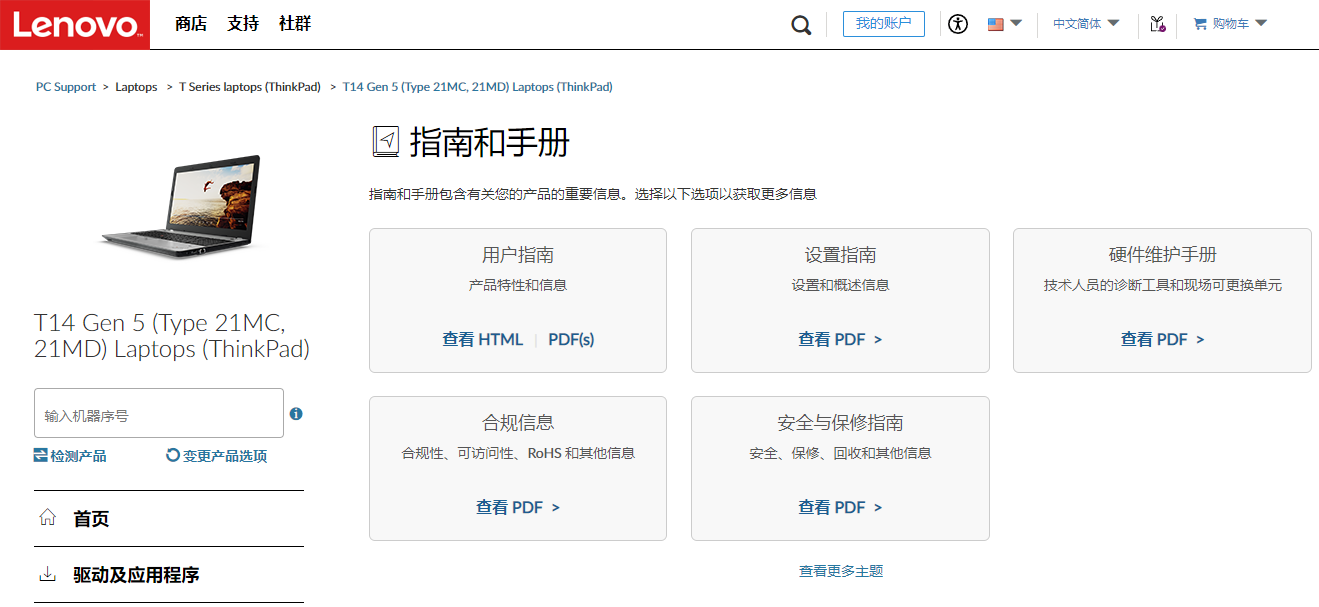1319x607 pixels.
Task: Click 合规性、可访问性、RoHS 和其他信息 text
Action: (518, 453)
